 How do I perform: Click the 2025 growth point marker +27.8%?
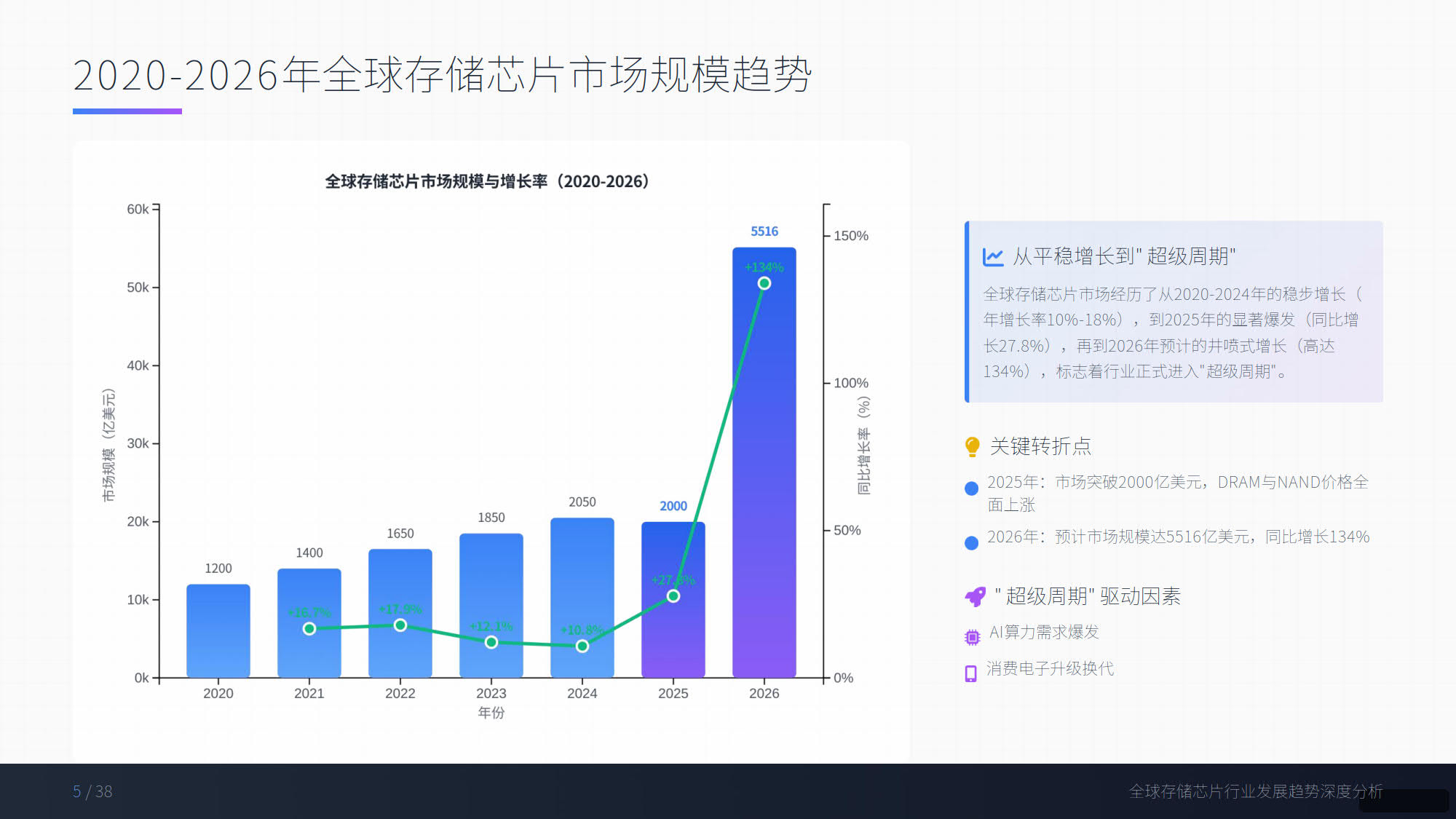pyautogui.click(x=673, y=596)
